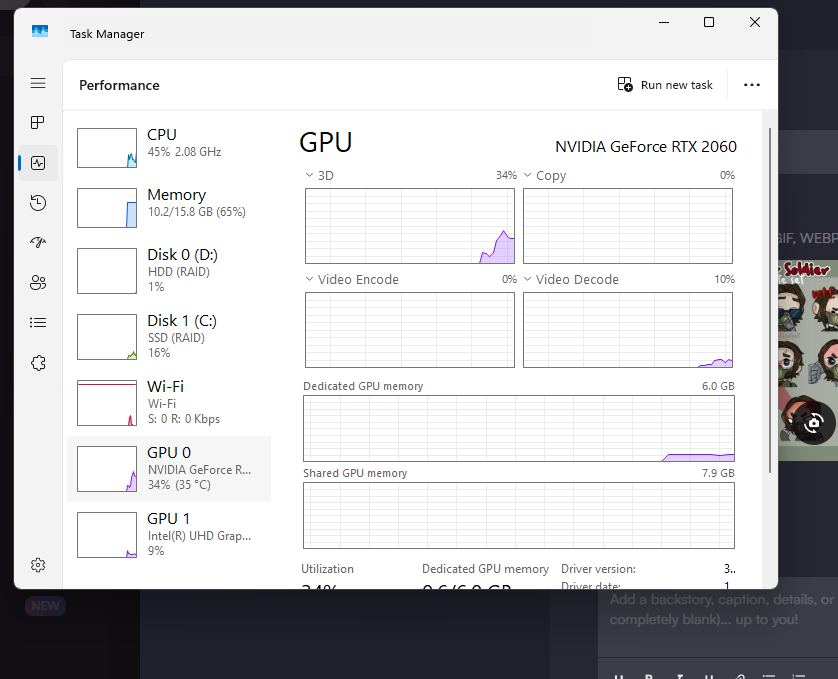This screenshot has width=838, height=679.
Task: Open the 3D graph dropdown
Action: pyautogui.click(x=310, y=176)
